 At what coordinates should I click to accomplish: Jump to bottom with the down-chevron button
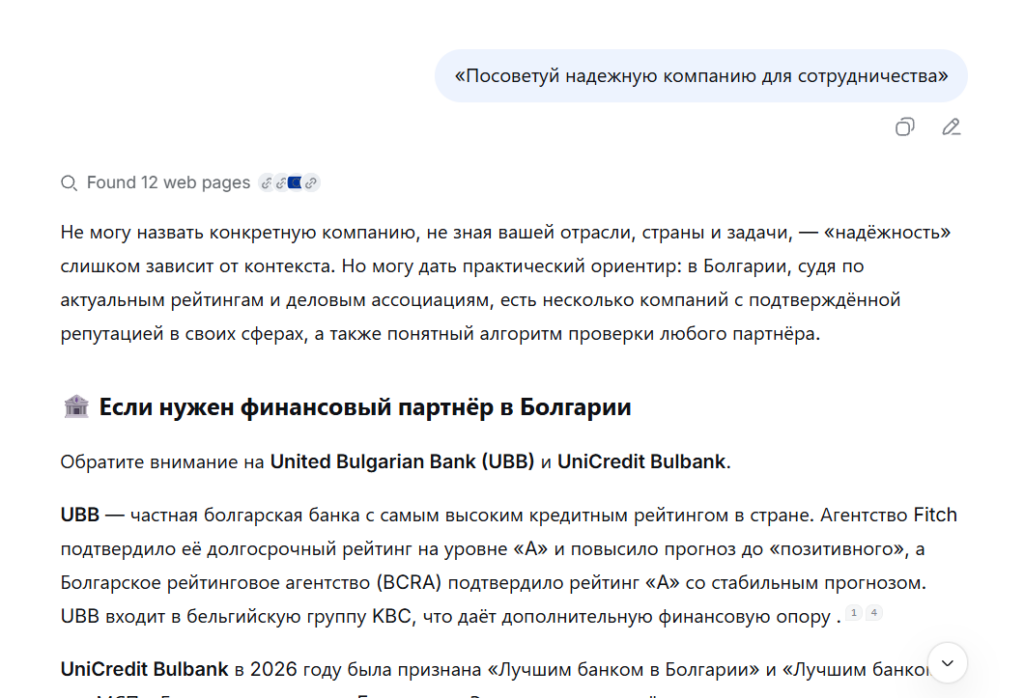pyautogui.click(x=947, y=663)
